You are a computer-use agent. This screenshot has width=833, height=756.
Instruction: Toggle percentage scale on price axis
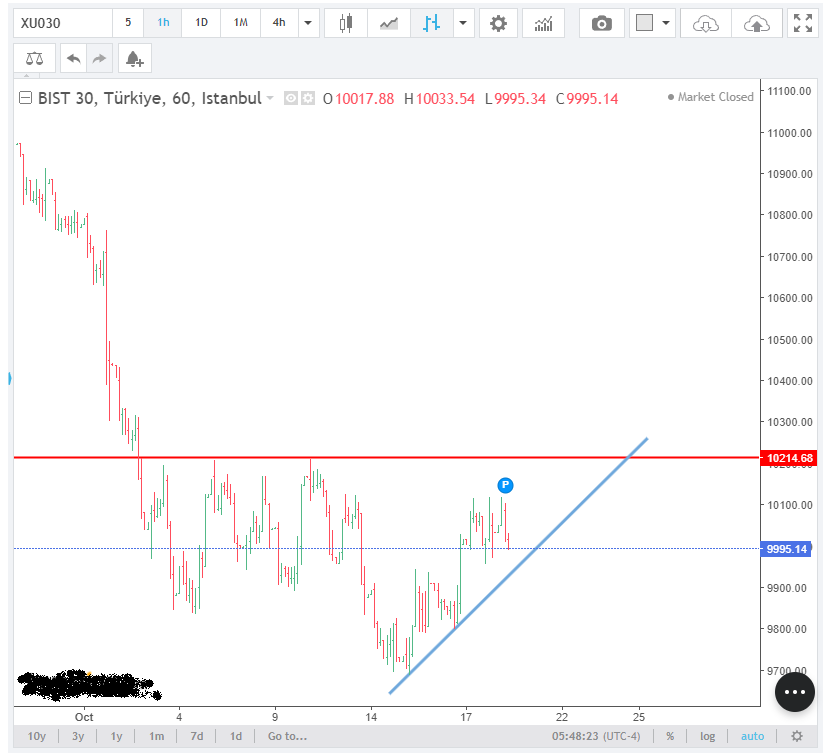coord(670,736)
